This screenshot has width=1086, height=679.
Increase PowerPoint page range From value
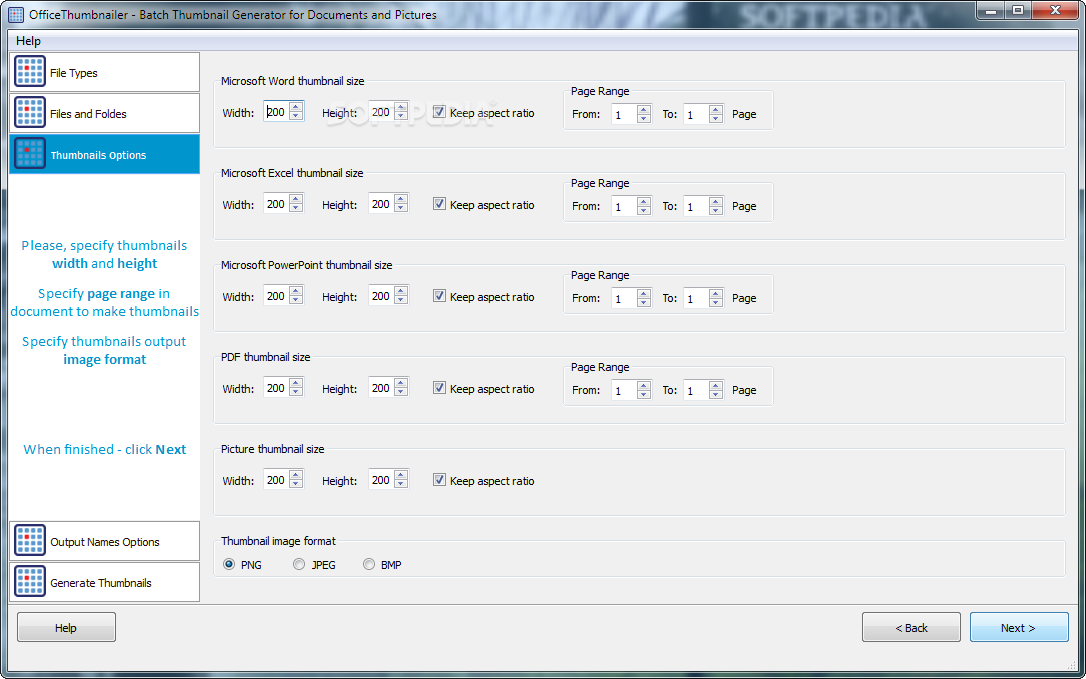[643, 293]
